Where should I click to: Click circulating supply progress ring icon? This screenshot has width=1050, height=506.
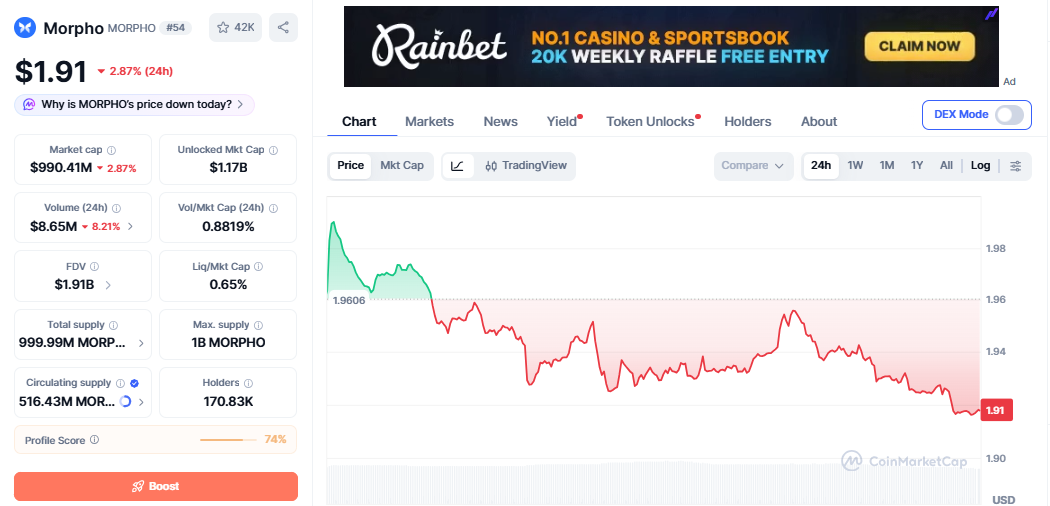coord(125,402)
